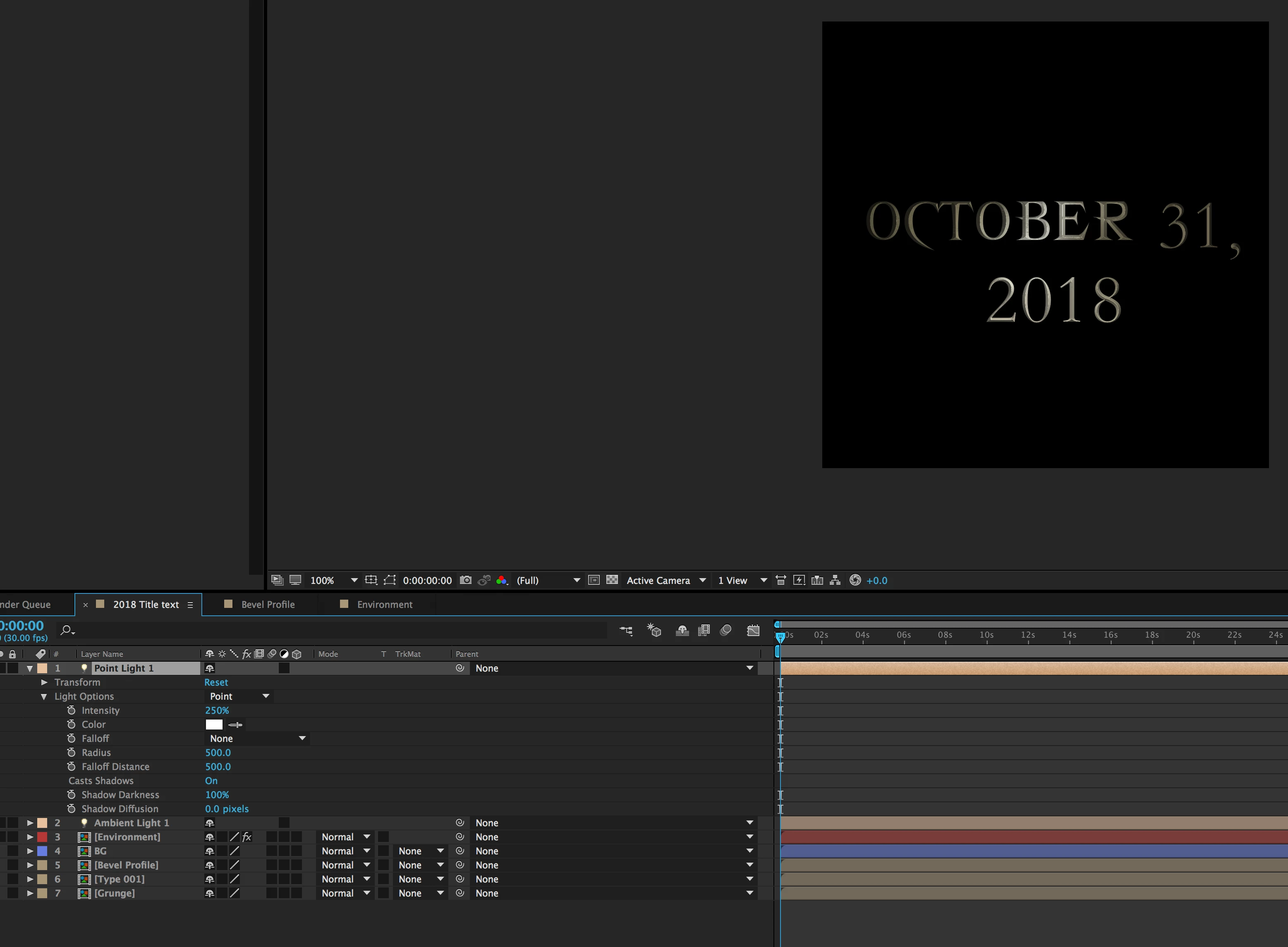Click Casts Shadows On value

click(211, 781)
